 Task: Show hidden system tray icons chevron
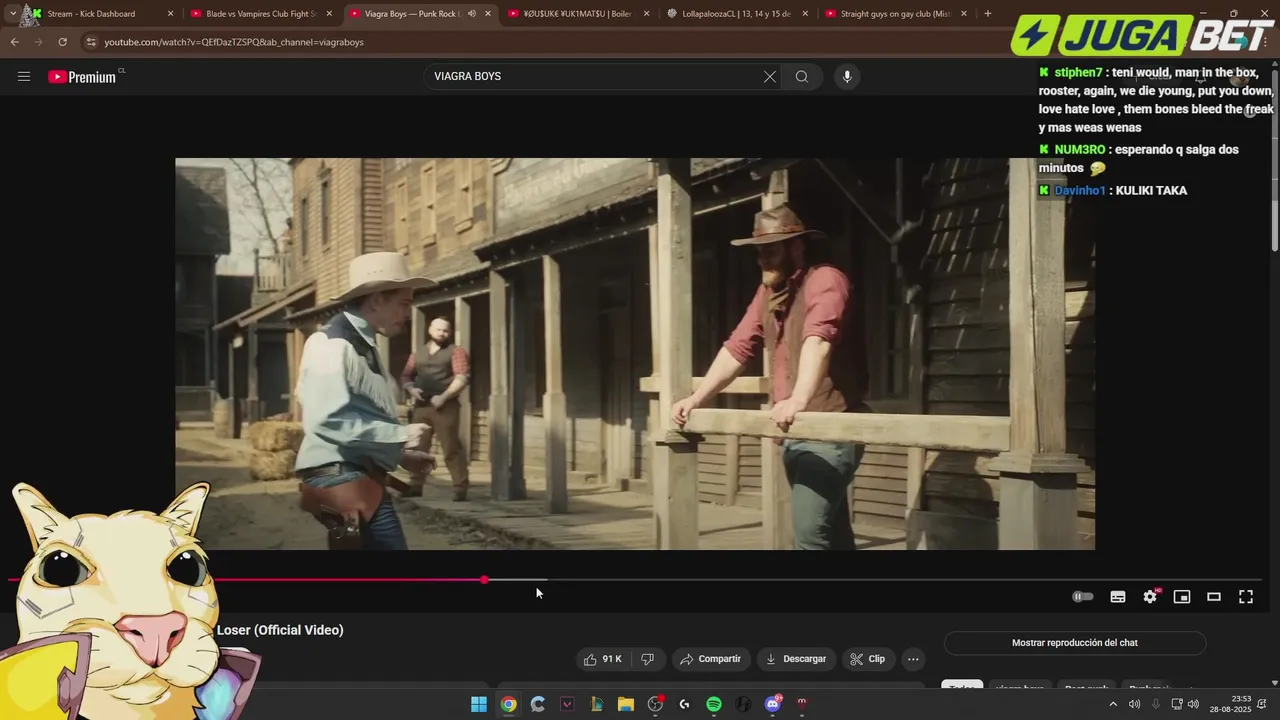pyautogui.click(x=1113, y=704)
